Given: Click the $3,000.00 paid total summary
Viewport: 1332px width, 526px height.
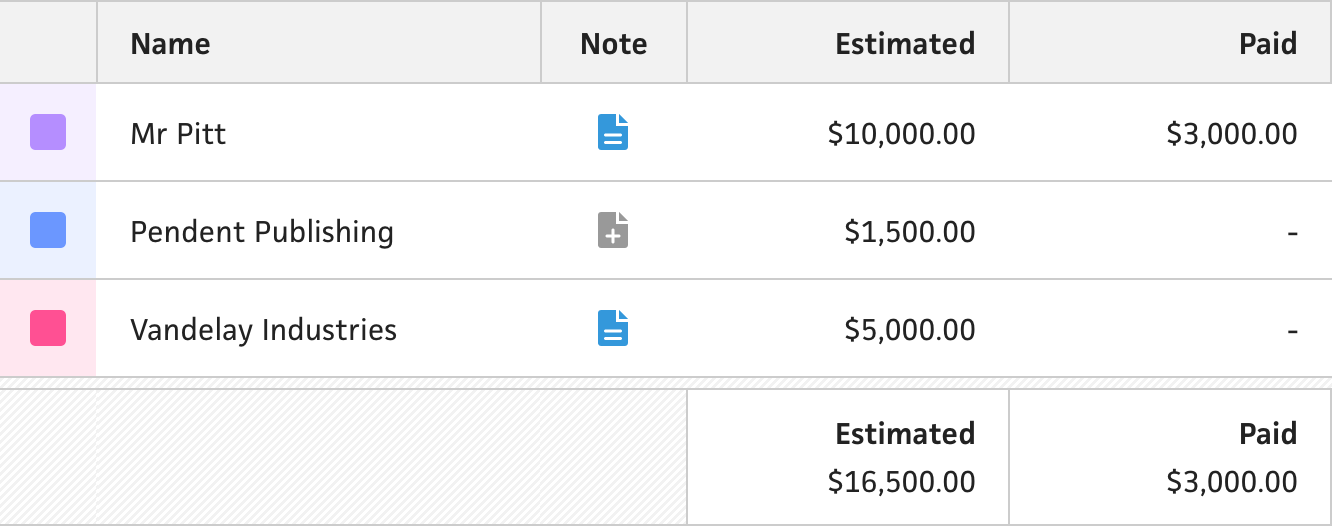Looking at the screenshot, I should point(1232,482).
